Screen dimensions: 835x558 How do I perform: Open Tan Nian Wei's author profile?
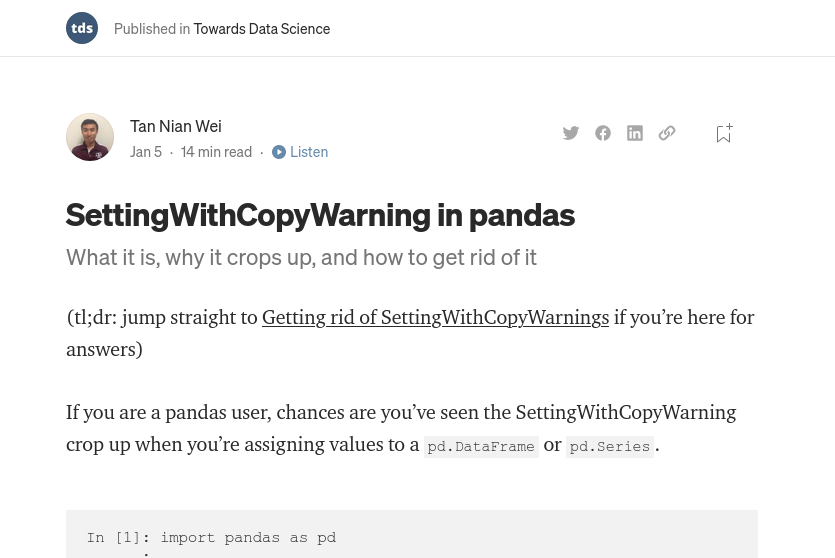pyautogui.click(x=176, y=126)
